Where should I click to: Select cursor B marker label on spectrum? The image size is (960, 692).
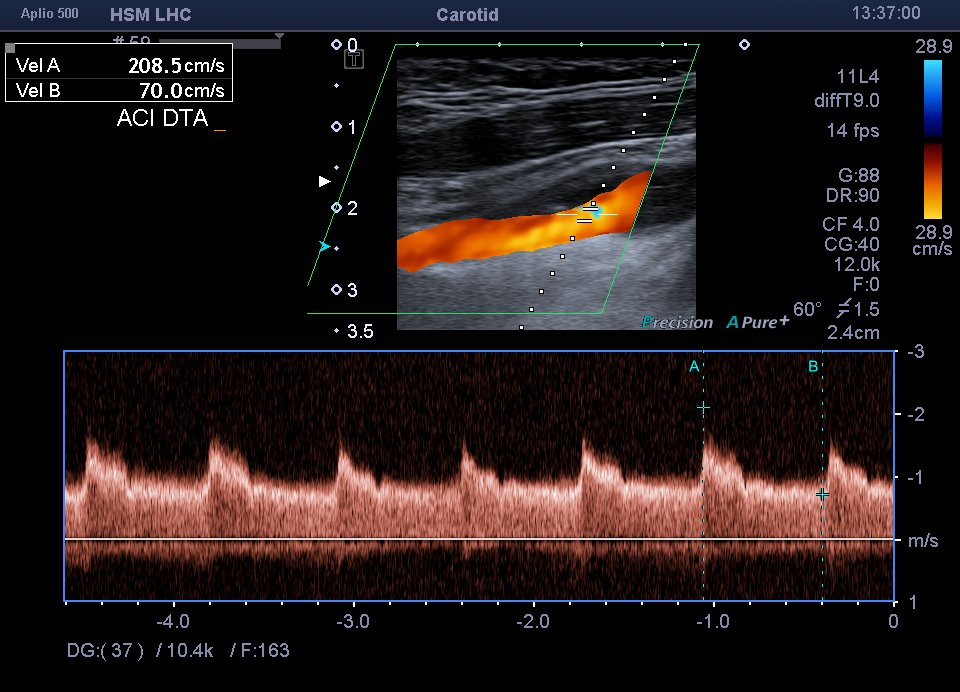[813, 367]
